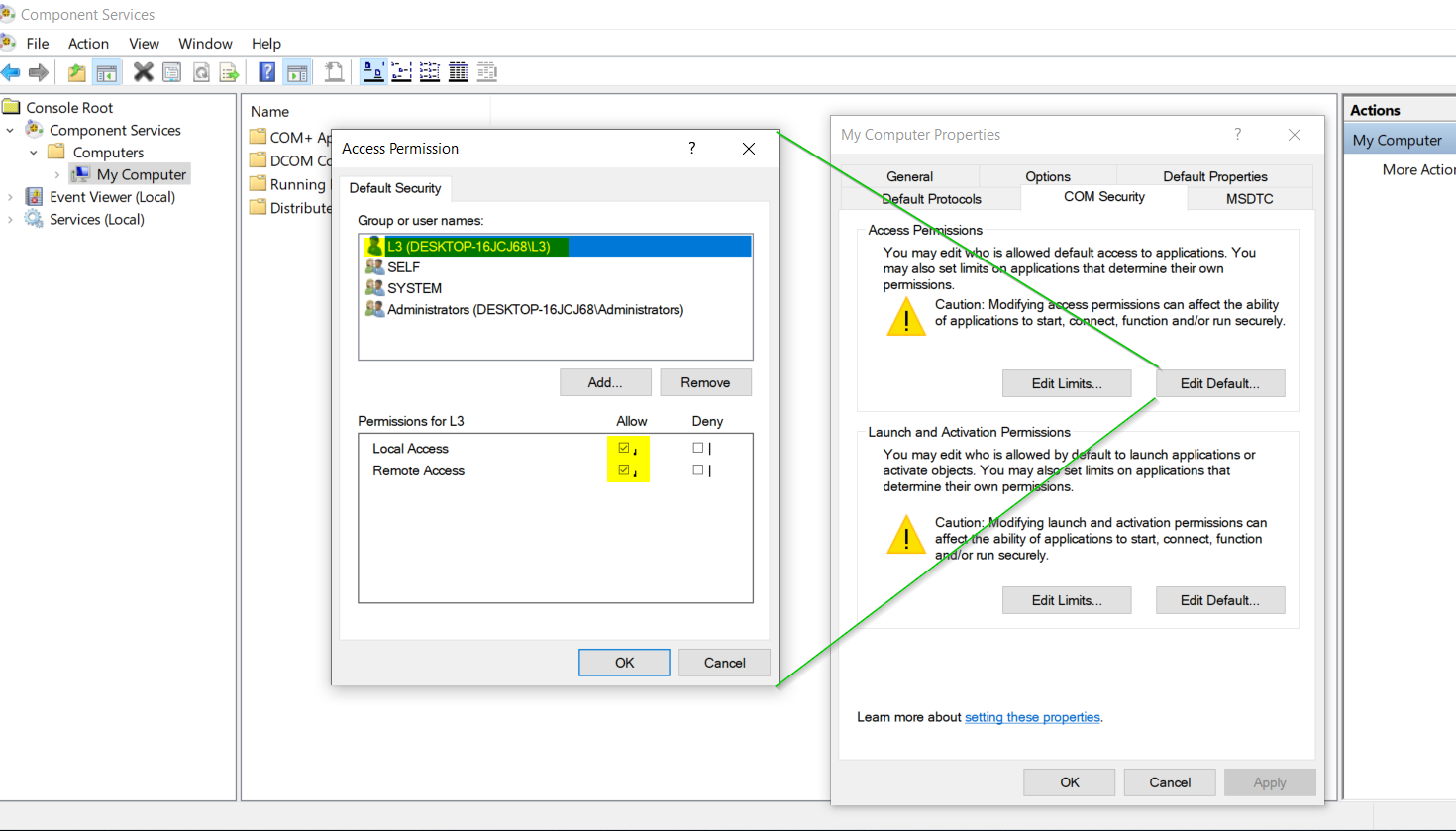
Task: Click the Computers folder icon in tree
Action: pos(57,152)
